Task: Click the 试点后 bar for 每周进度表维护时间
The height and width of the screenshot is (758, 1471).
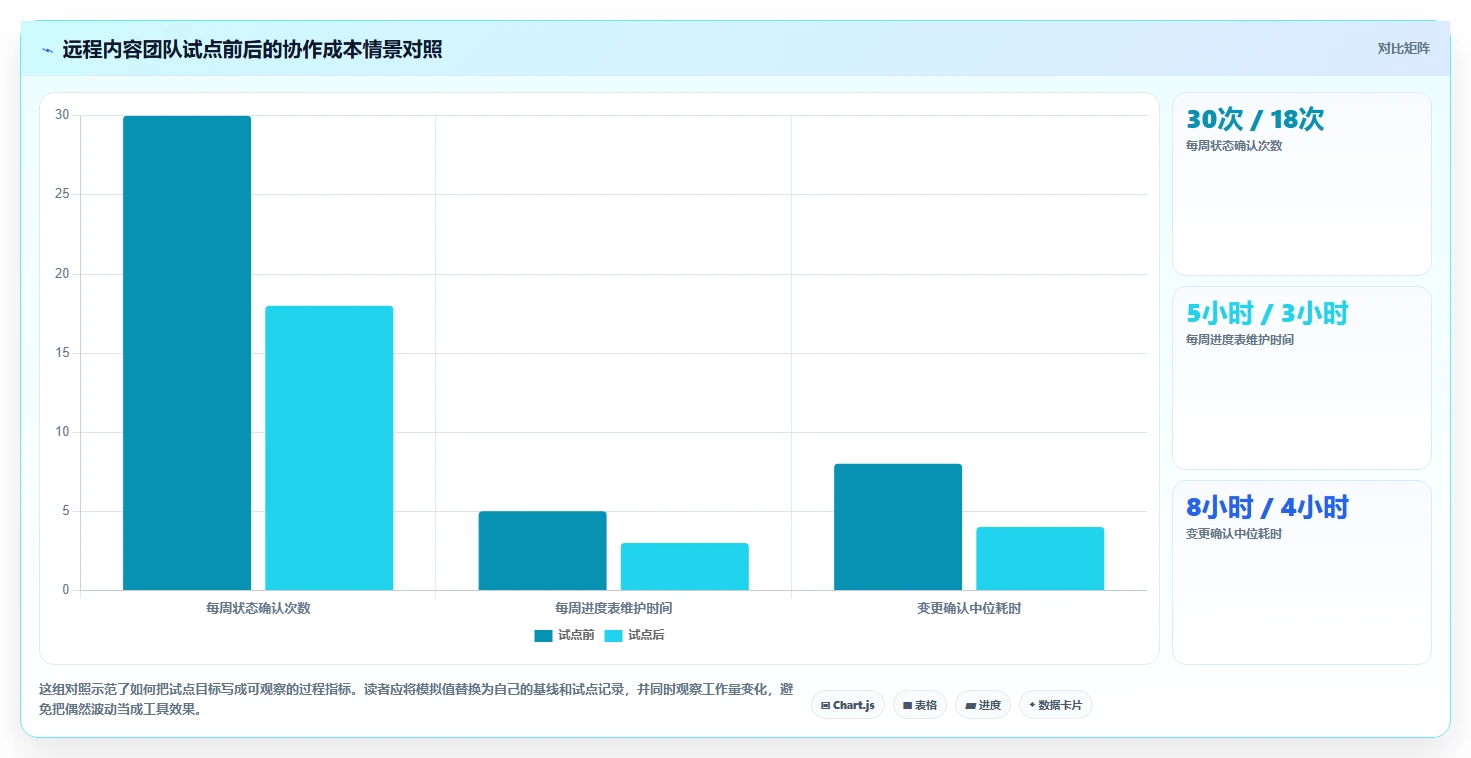Action: [x=684, y=567]
